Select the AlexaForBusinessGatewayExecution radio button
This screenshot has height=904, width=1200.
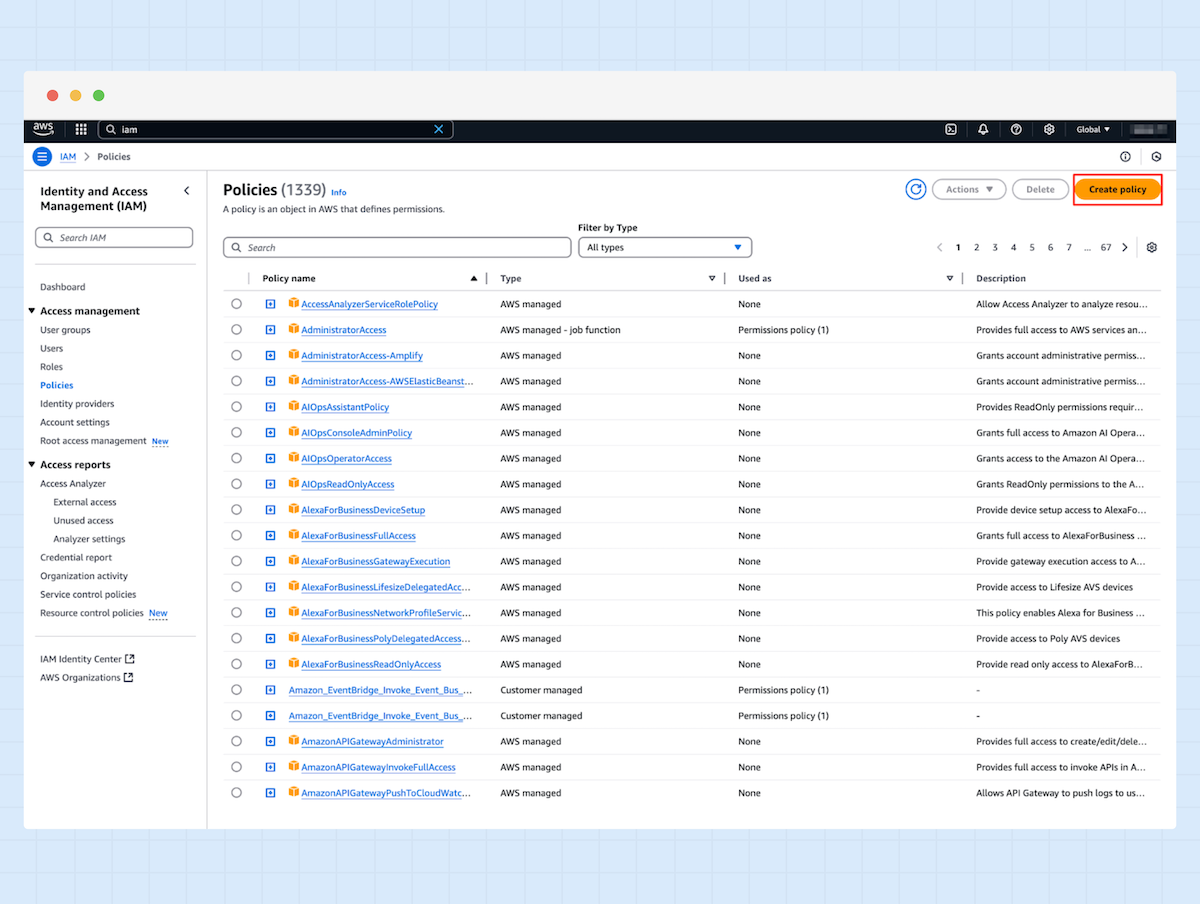236,561
